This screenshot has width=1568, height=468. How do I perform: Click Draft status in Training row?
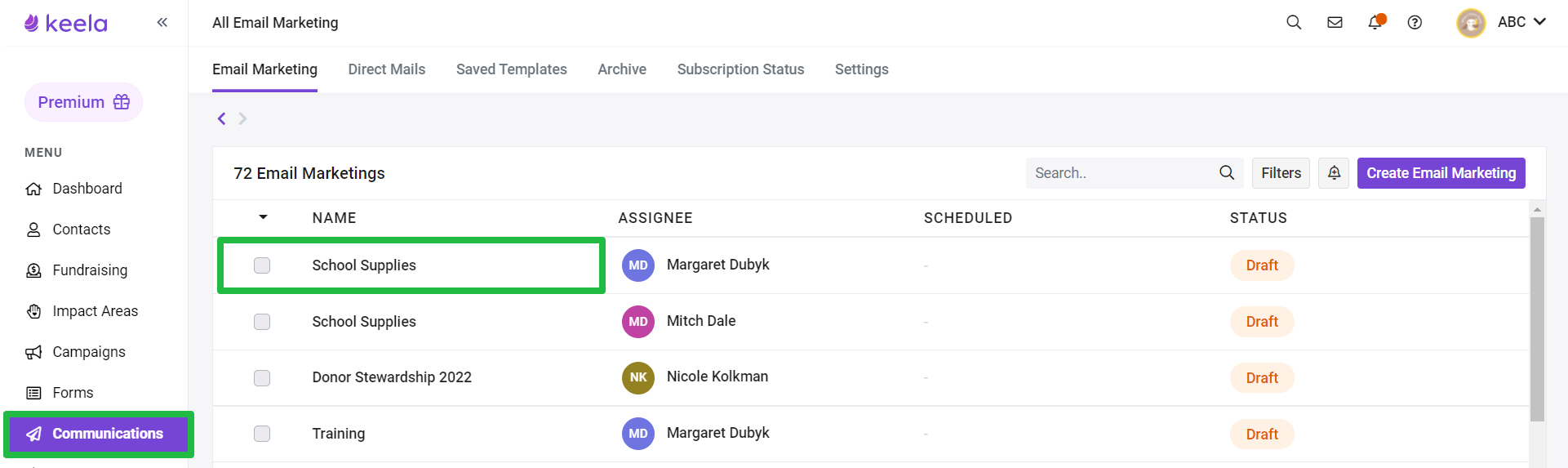click(x=1262, y=435)
